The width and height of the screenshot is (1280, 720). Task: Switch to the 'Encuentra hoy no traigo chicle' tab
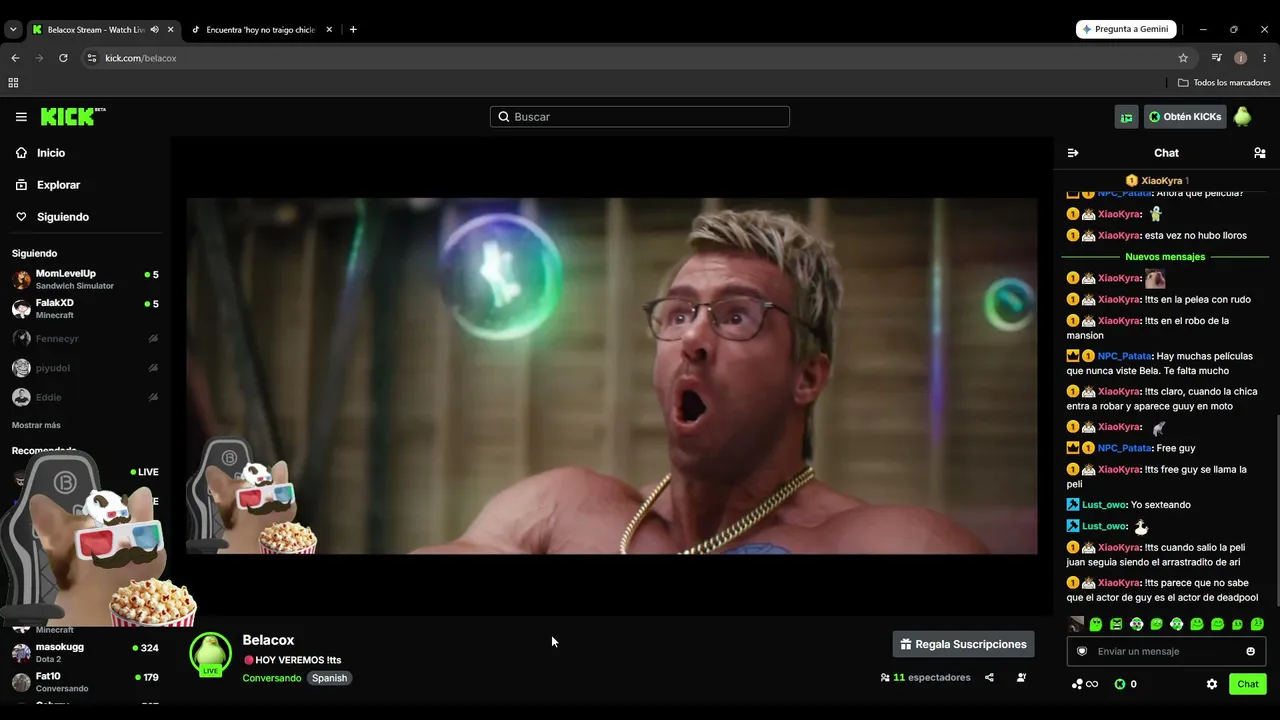(x=261, y=30)
